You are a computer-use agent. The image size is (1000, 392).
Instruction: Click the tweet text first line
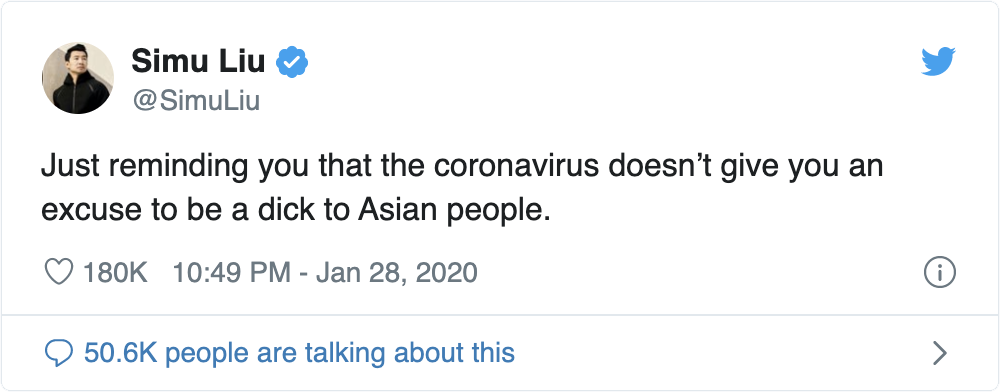click(462, 167)
